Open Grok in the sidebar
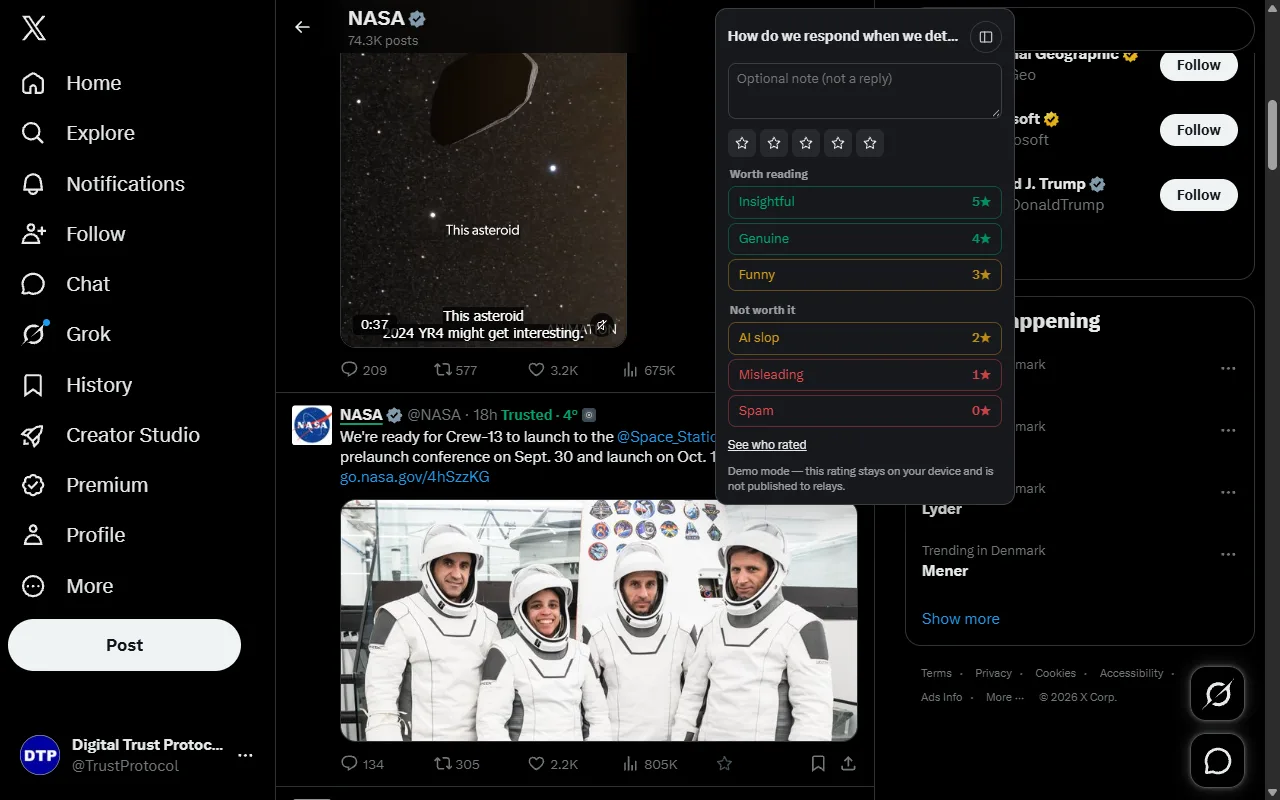Image resolution: width=1280 pixels, height=800 pixels. point(66,334)
